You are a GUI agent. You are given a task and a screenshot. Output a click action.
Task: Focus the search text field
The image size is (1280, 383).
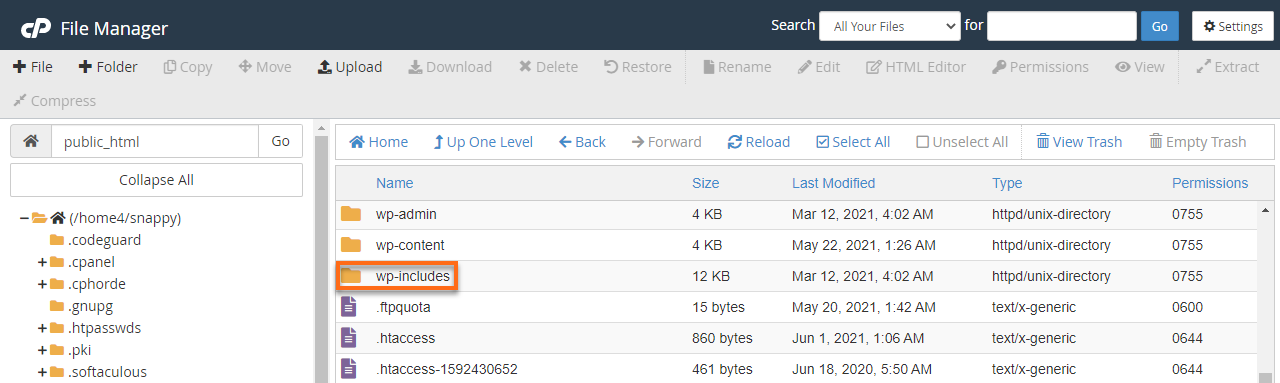[x=1062, y=26]
